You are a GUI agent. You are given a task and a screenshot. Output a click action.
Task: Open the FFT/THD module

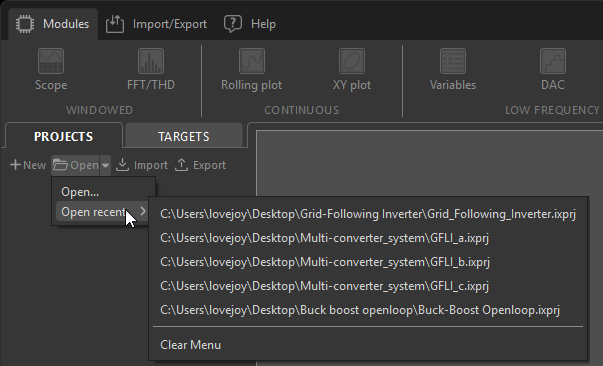click(151, 70)
